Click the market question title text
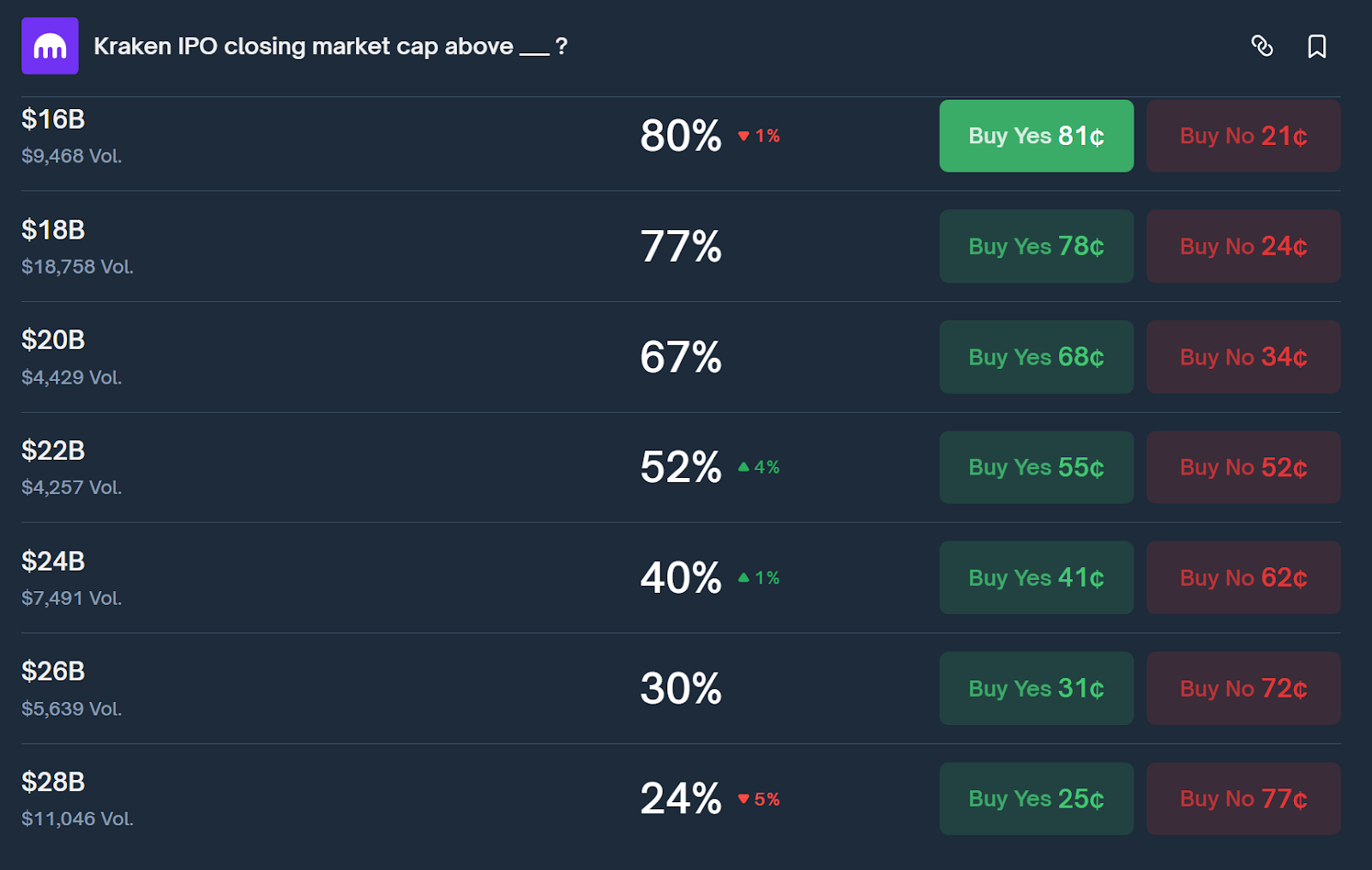Image resolution: width=1372 pixels, height=870 pixels. point(328,46)
